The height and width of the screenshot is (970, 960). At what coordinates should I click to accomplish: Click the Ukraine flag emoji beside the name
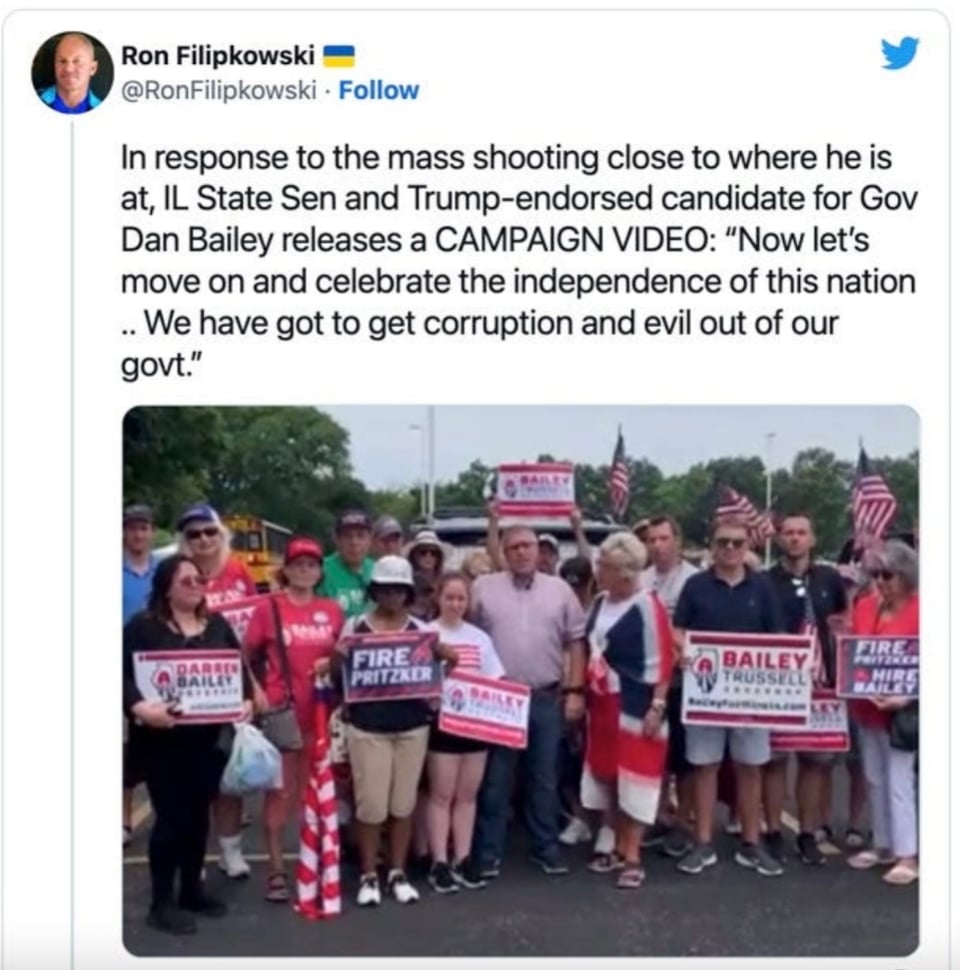(339, 56)
